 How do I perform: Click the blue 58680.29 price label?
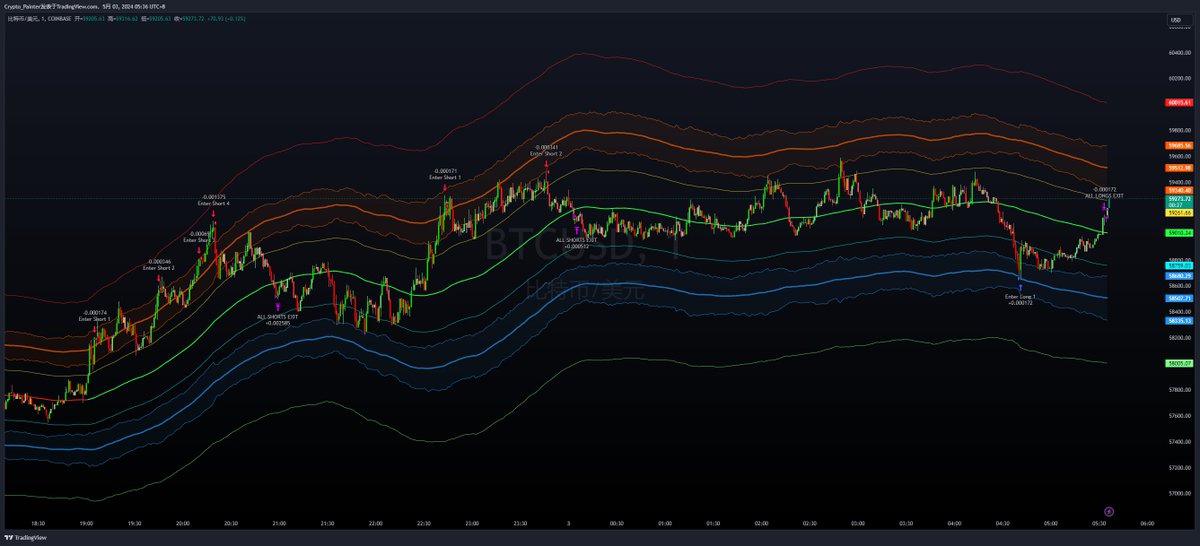[1180, 275]
